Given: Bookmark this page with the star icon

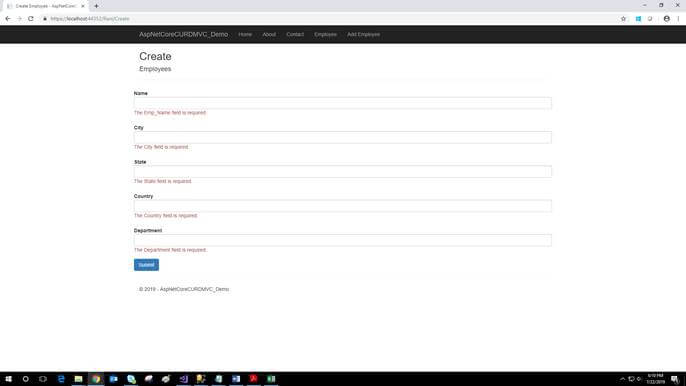Looking at the screenshot, I should tap(623, 19).
